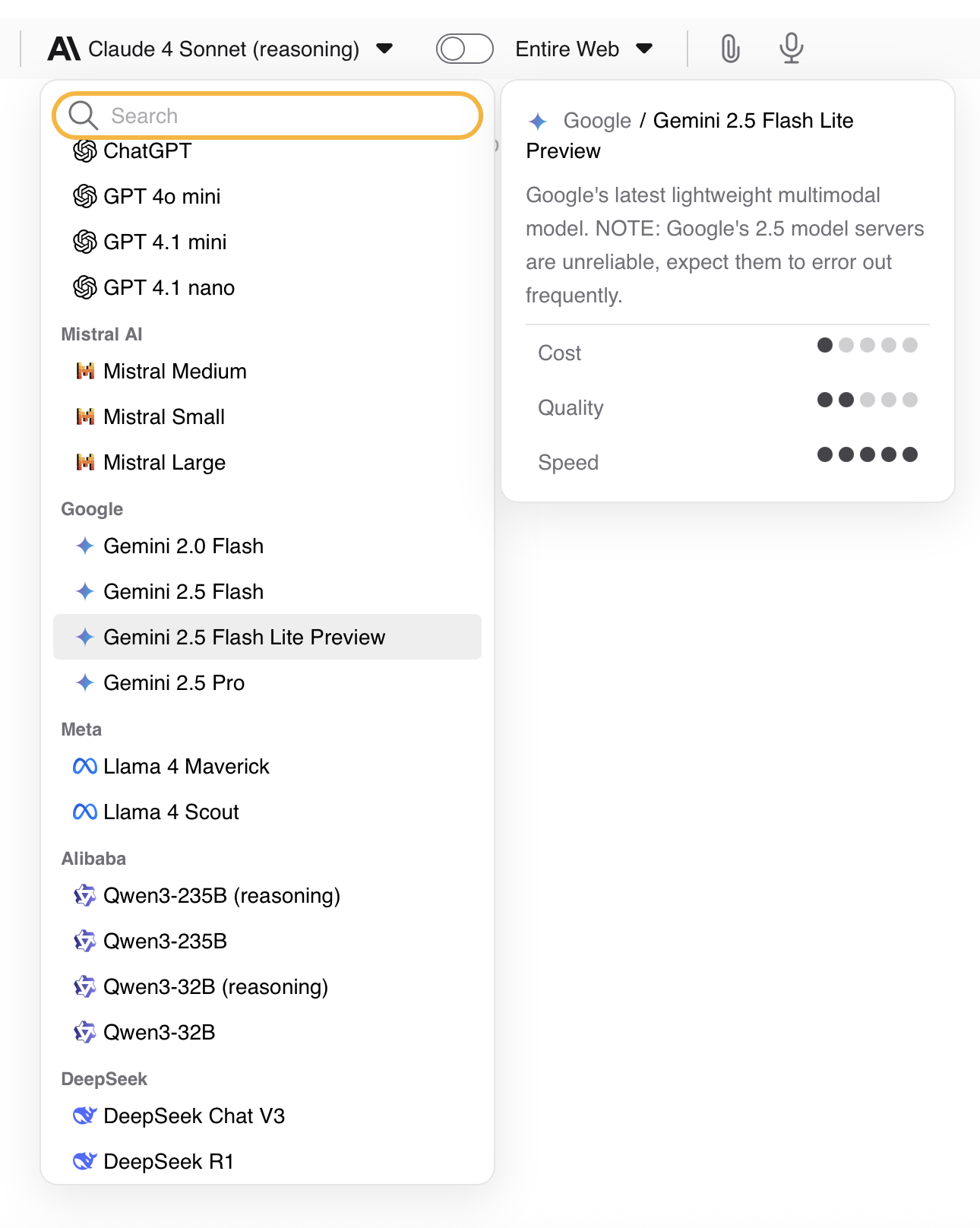
Task: Select GPT 4o mini from list
Action: pyautogui.click(x=162, y=196)
